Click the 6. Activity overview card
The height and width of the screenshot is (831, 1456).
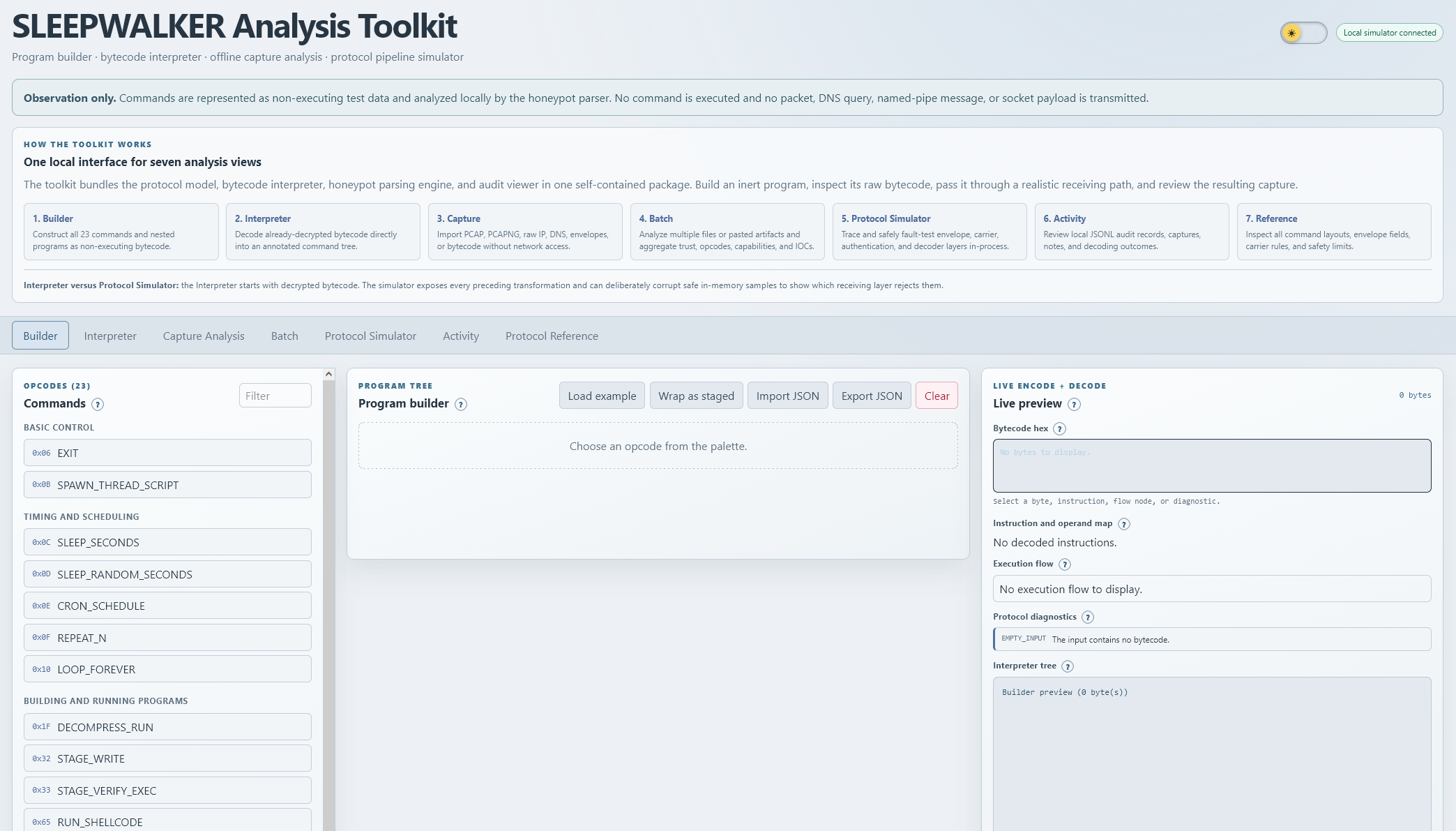click(1132, 232)
